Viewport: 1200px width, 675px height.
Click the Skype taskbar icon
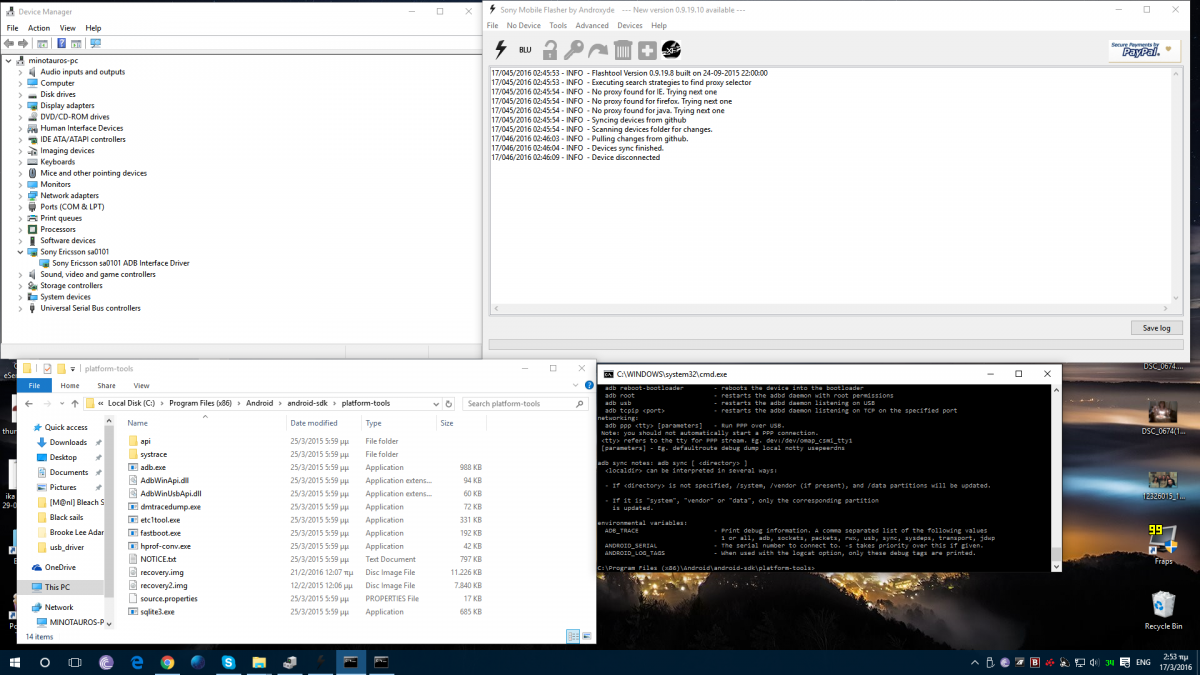228,662
